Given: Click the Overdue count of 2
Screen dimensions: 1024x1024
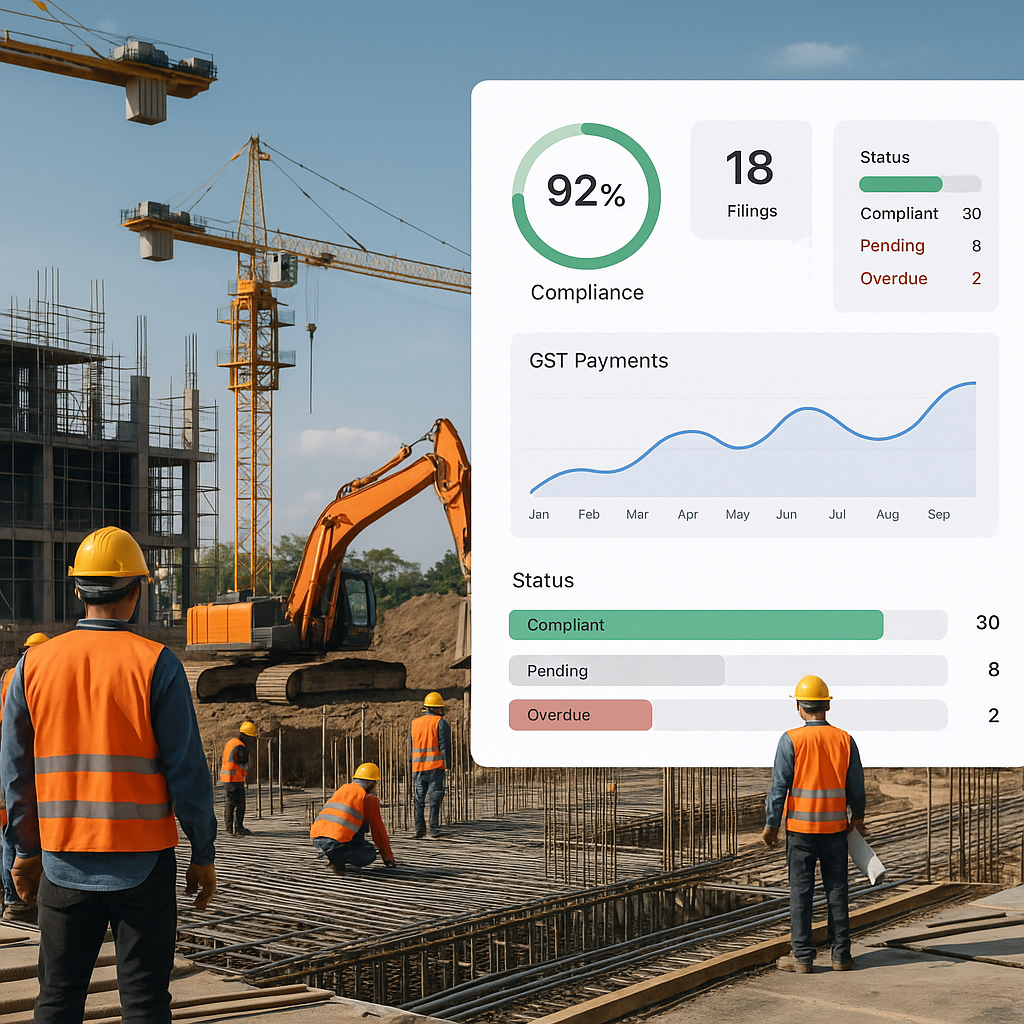Looking at the screenshot, I should 977,278.
